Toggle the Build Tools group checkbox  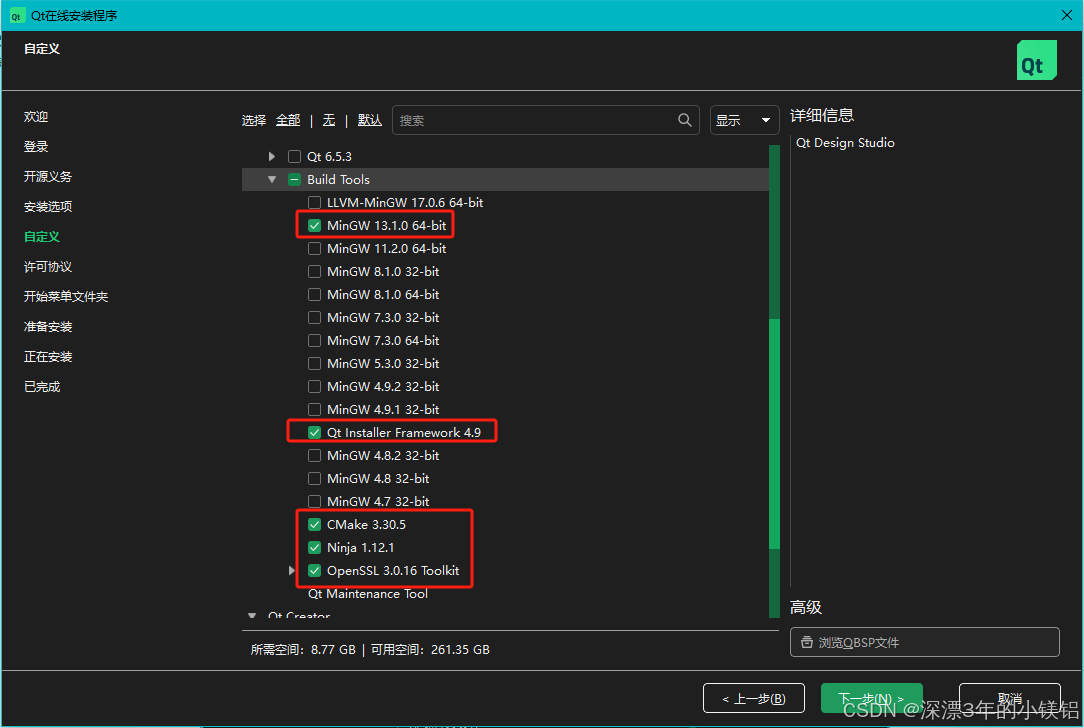tap(295, 180)
